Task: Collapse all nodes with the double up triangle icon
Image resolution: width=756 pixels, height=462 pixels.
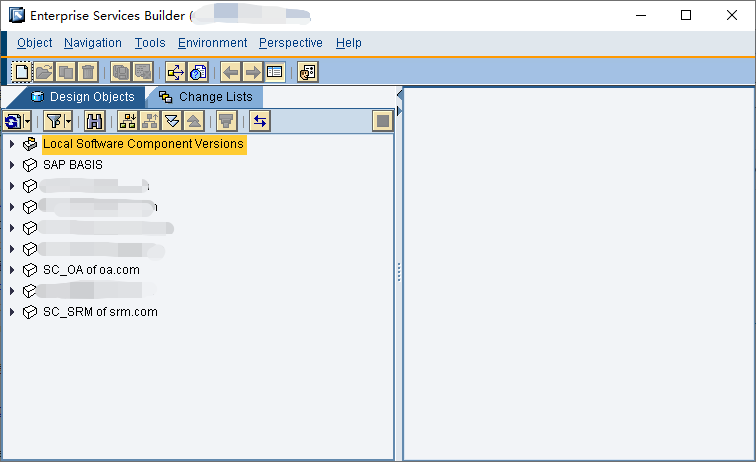Action: point(194,121)
